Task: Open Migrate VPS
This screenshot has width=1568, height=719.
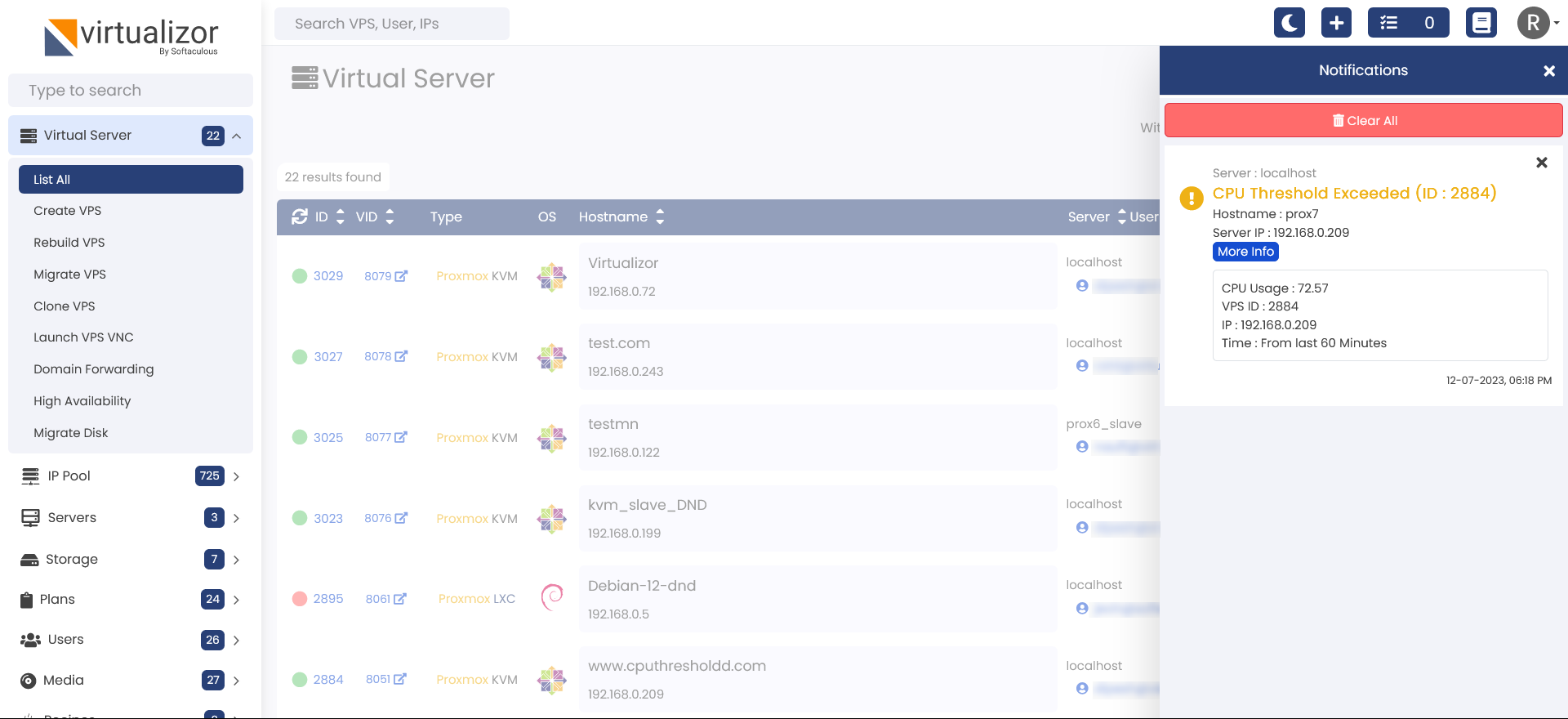Action: 69,275
